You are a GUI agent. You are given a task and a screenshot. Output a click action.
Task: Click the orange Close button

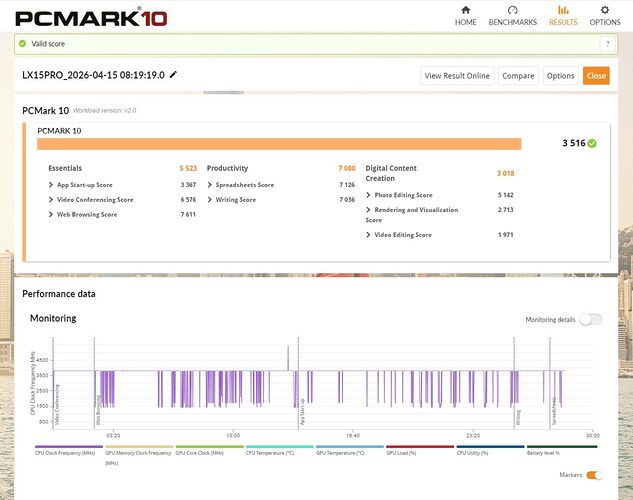(x=596, y=76)
